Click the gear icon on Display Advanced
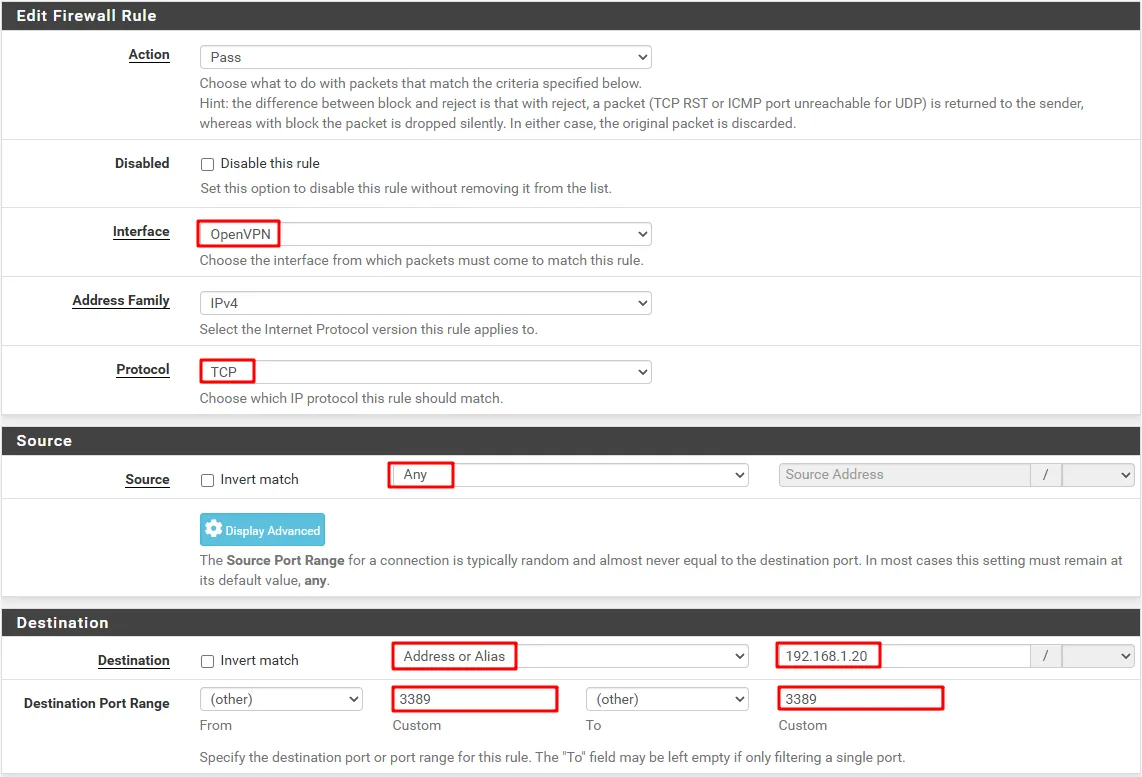Screen dimensions: 1142x777 pyautogui.click(x=213, y=529)
